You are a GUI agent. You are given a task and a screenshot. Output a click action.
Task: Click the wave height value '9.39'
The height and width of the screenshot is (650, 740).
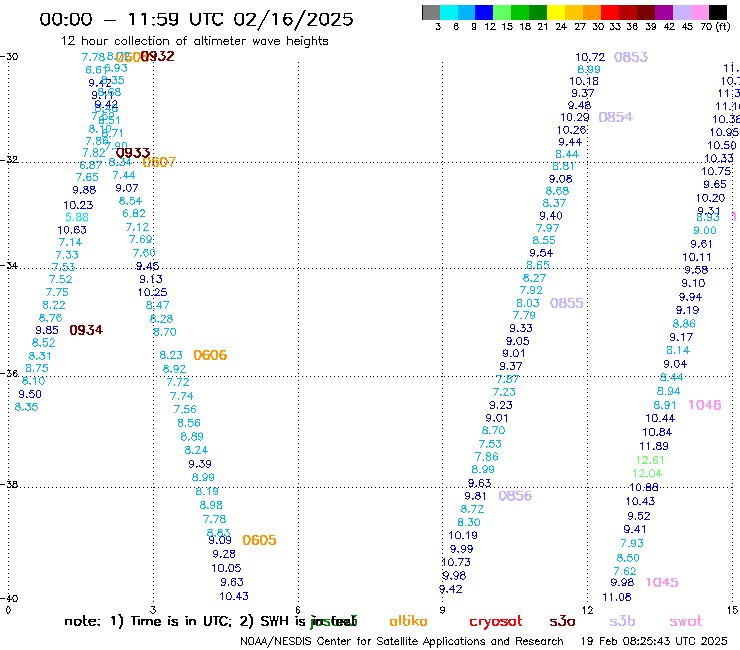(x=200, y=464)
